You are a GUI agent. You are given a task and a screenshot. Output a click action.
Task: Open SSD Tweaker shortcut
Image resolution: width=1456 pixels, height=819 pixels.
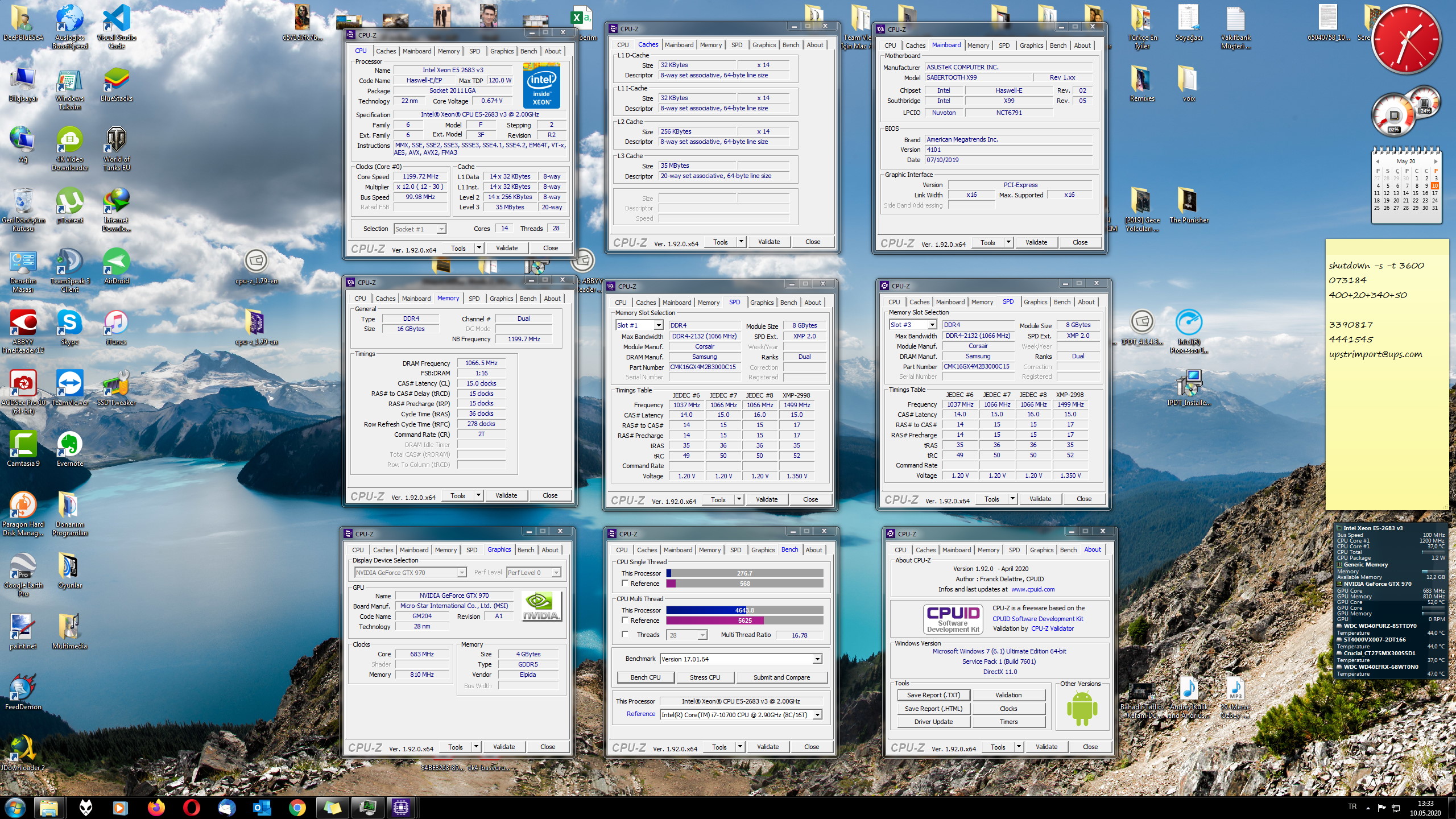pos(116,388)
